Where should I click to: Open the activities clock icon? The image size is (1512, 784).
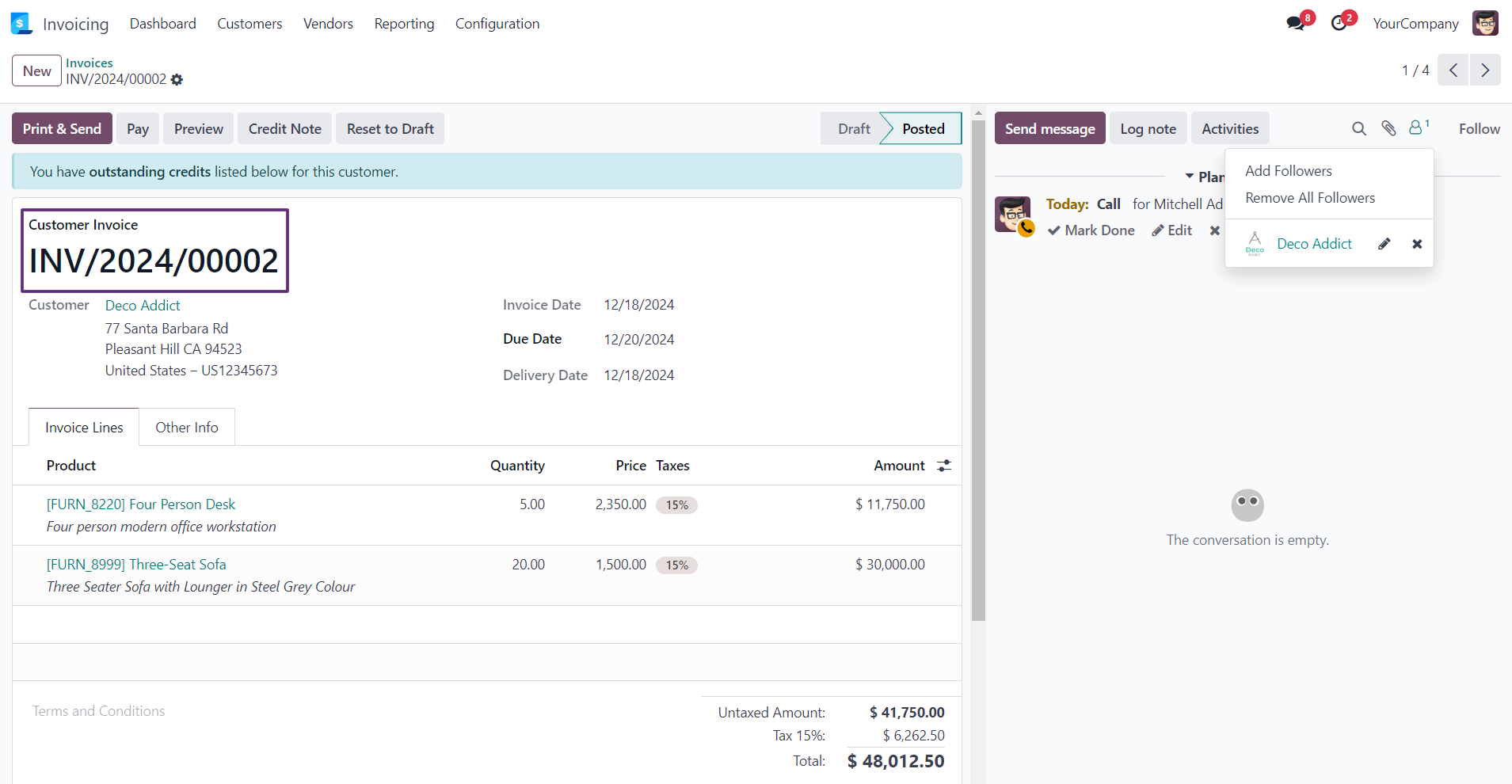tap(1339, 23)
